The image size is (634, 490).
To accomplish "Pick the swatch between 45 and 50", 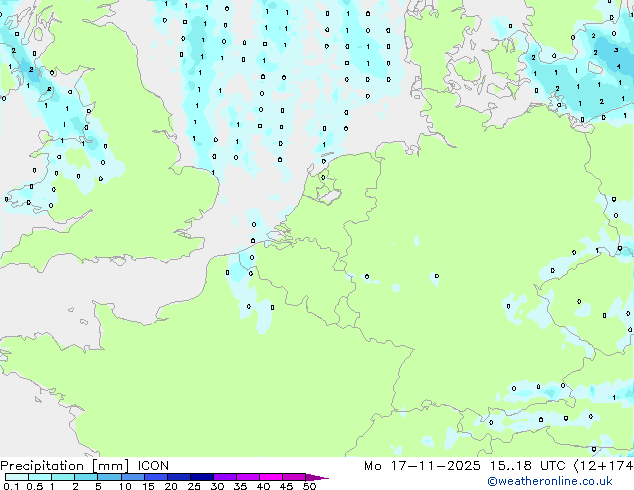I will pos(294,477).
